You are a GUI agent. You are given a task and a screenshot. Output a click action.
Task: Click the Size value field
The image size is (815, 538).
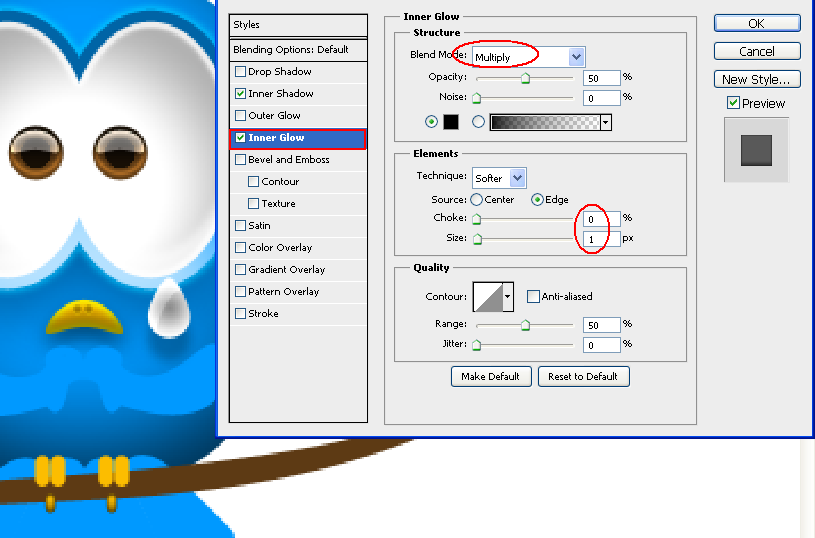(601, 239)
